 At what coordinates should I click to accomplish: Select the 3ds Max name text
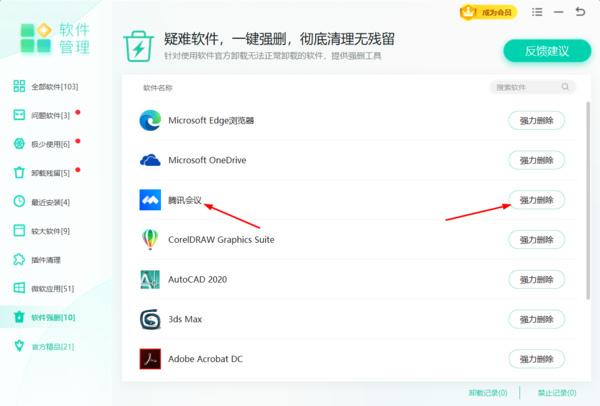(x=185, y=319)
